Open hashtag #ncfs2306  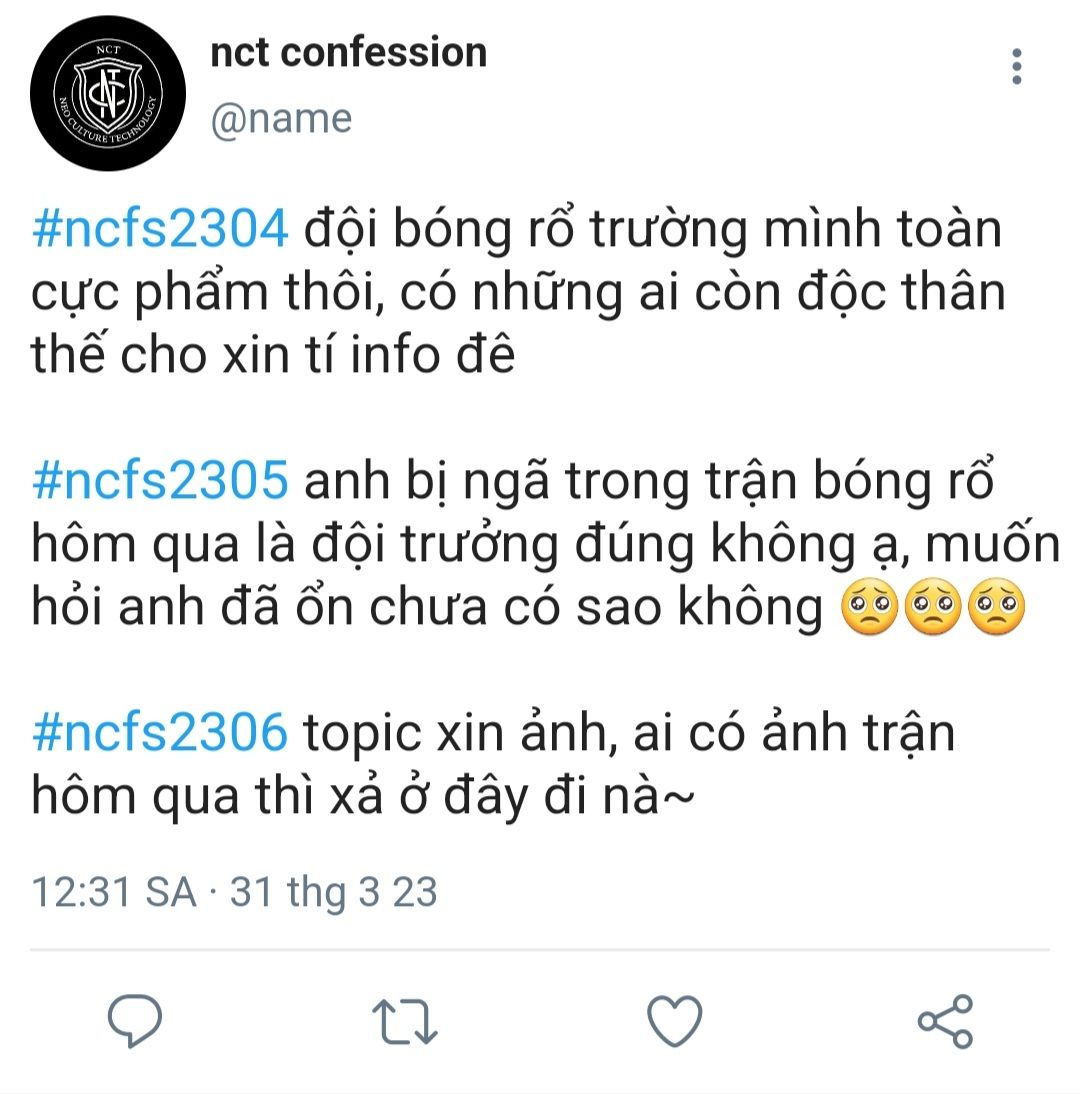(160, 732)
